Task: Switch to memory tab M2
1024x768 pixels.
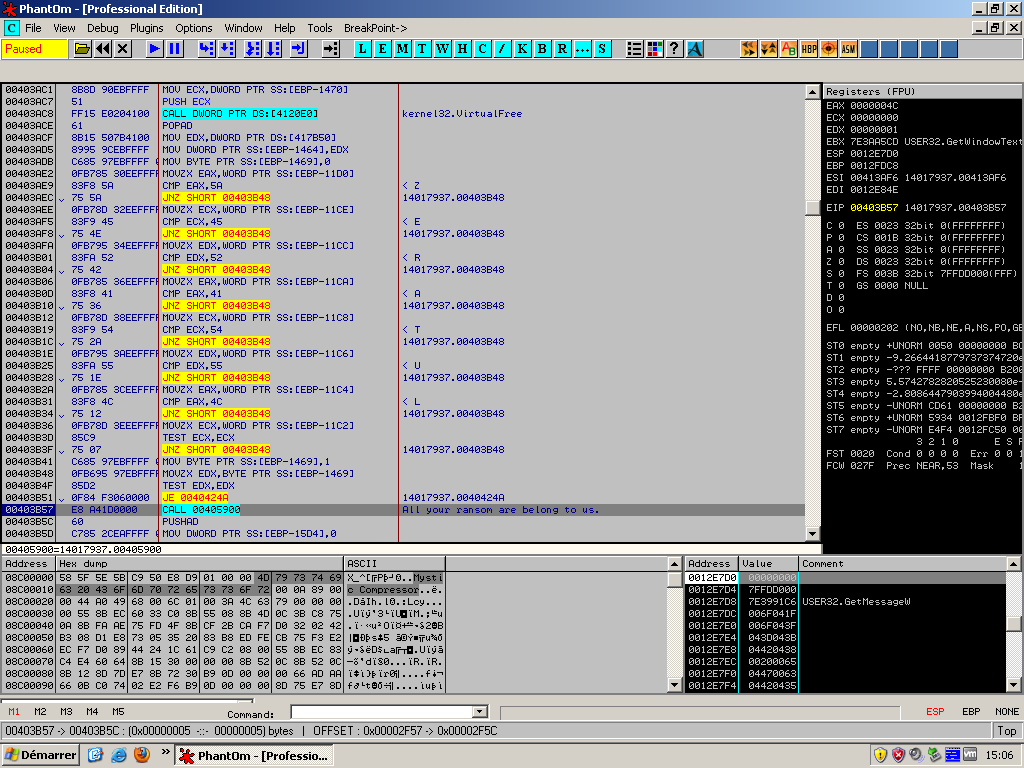Action: click(x=40, y=712)
